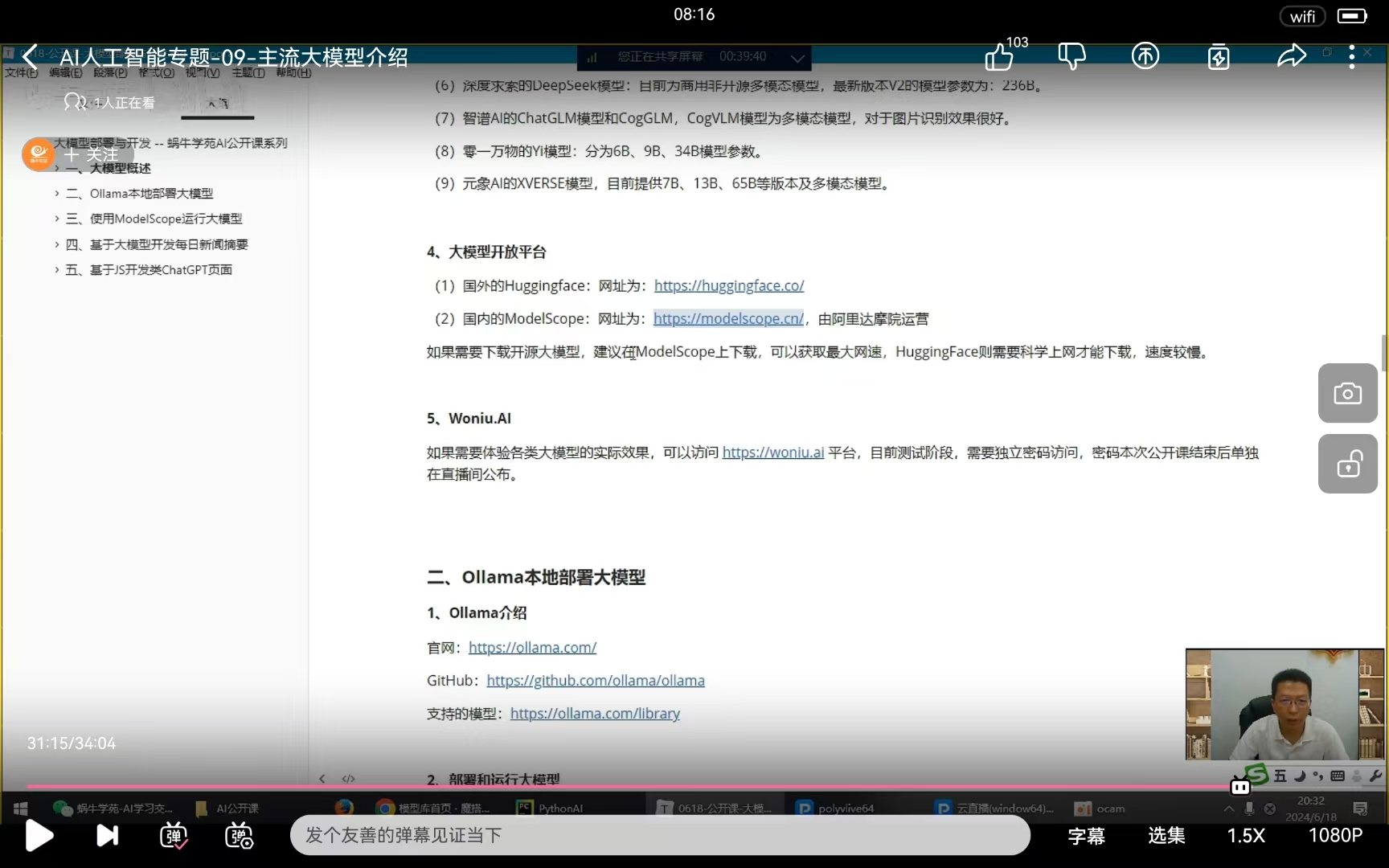Open the Sogou soft keyboard icon
The width and height of the screenshot is (1389, 868).
point(1338,776)
